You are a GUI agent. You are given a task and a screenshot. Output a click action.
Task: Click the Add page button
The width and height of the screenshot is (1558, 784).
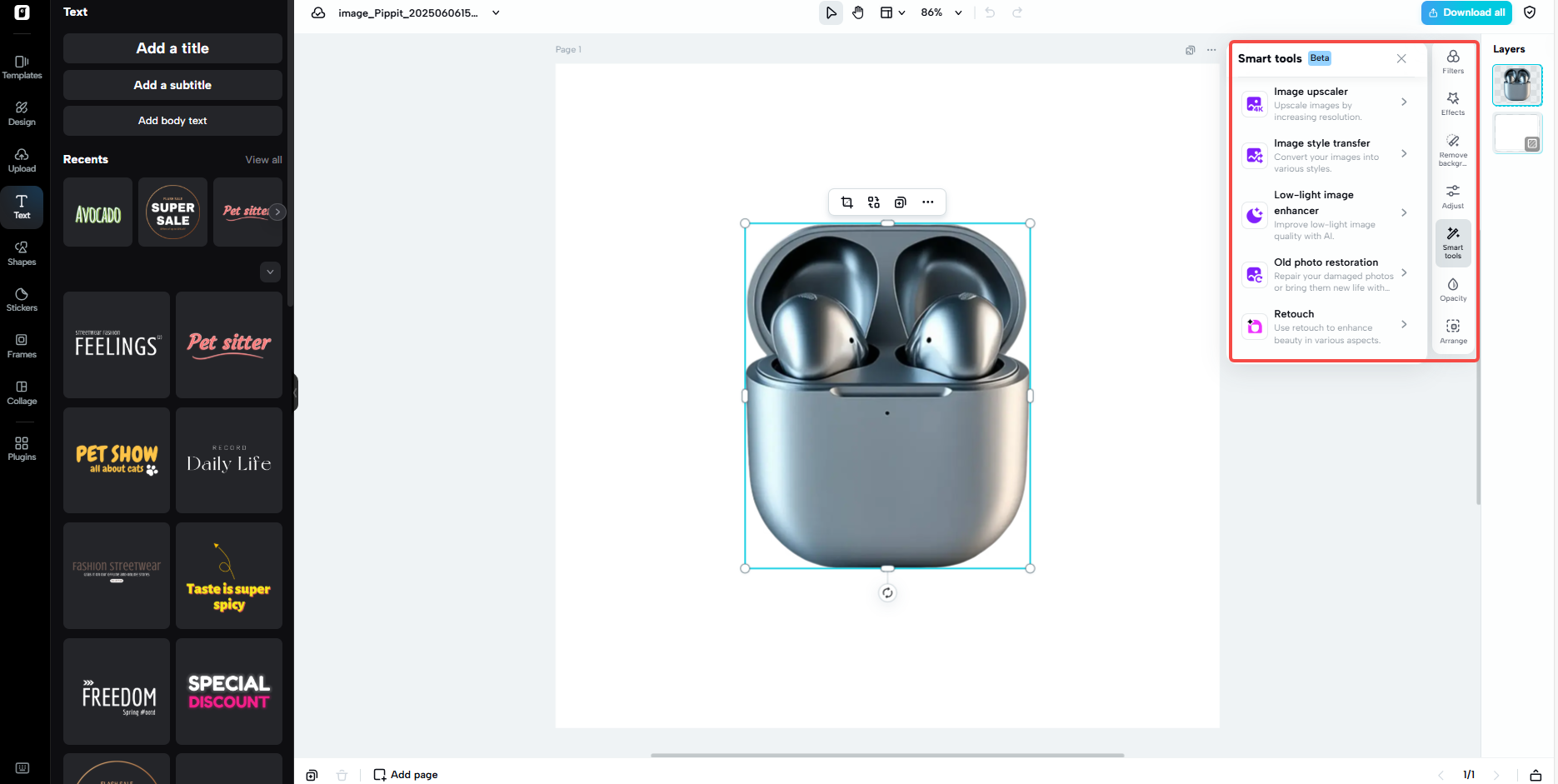pos(406,775)
